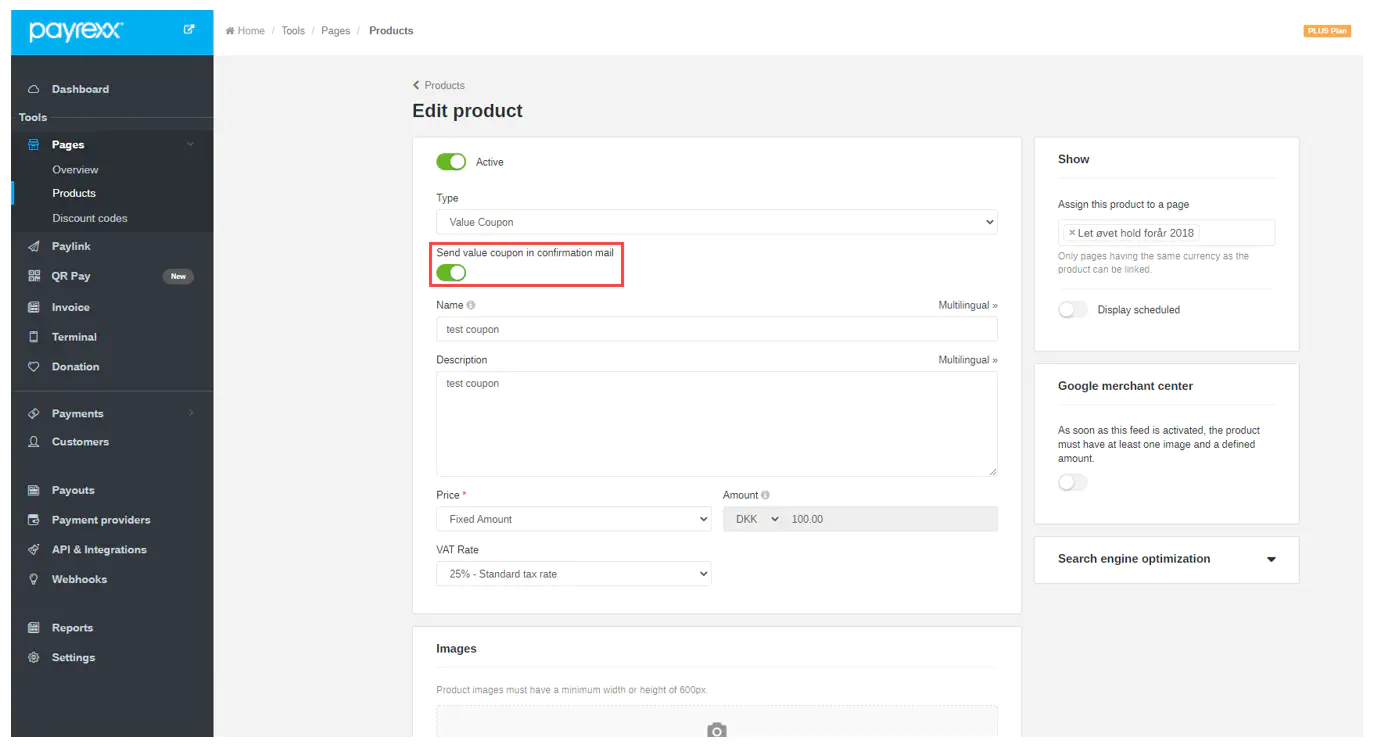Image resolution: width=1373 pixels, height=746 pixels.
Task: Open the Settings menu item in sidebar
Action: (73, 658)
